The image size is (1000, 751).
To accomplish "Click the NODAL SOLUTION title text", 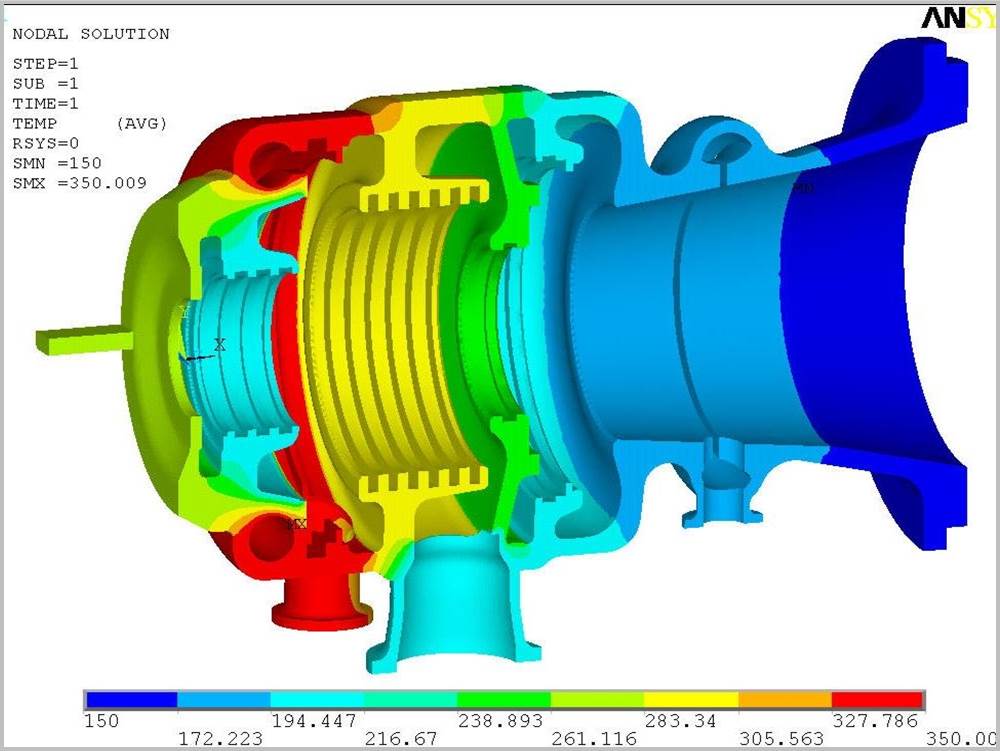I will tap(91, 34).
